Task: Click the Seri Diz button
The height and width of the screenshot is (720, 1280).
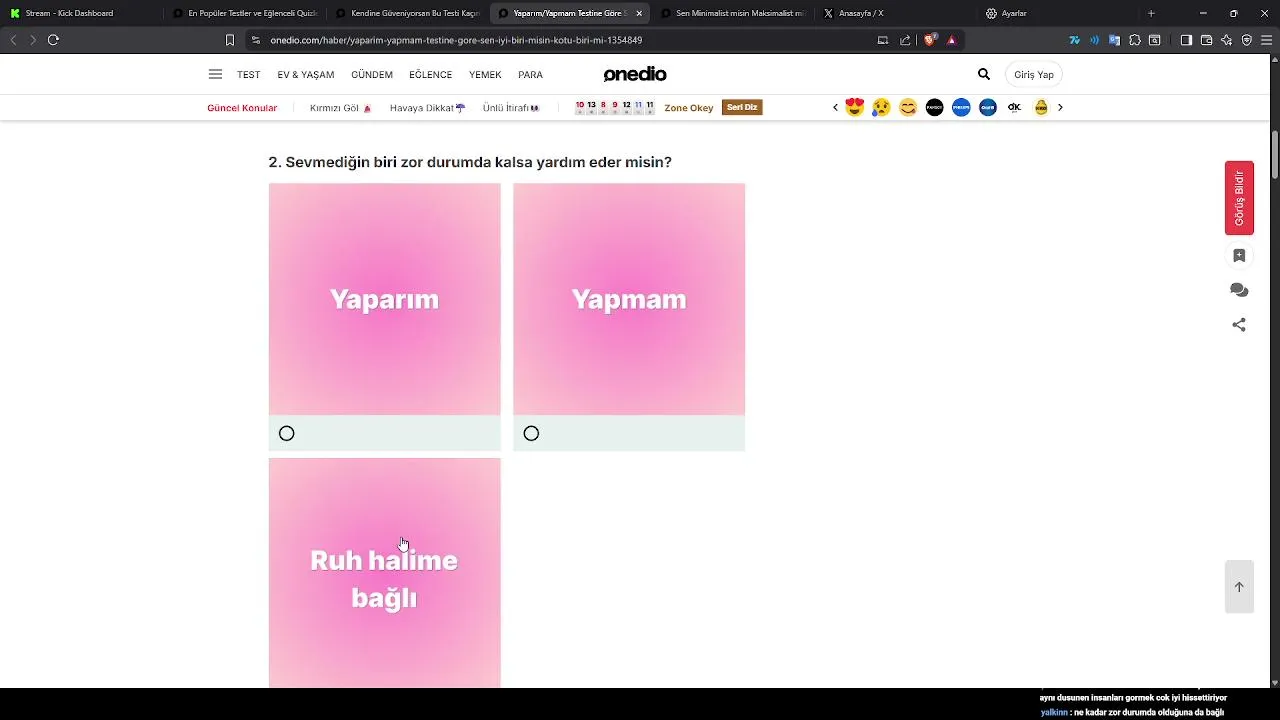Action: pos(742,107)
